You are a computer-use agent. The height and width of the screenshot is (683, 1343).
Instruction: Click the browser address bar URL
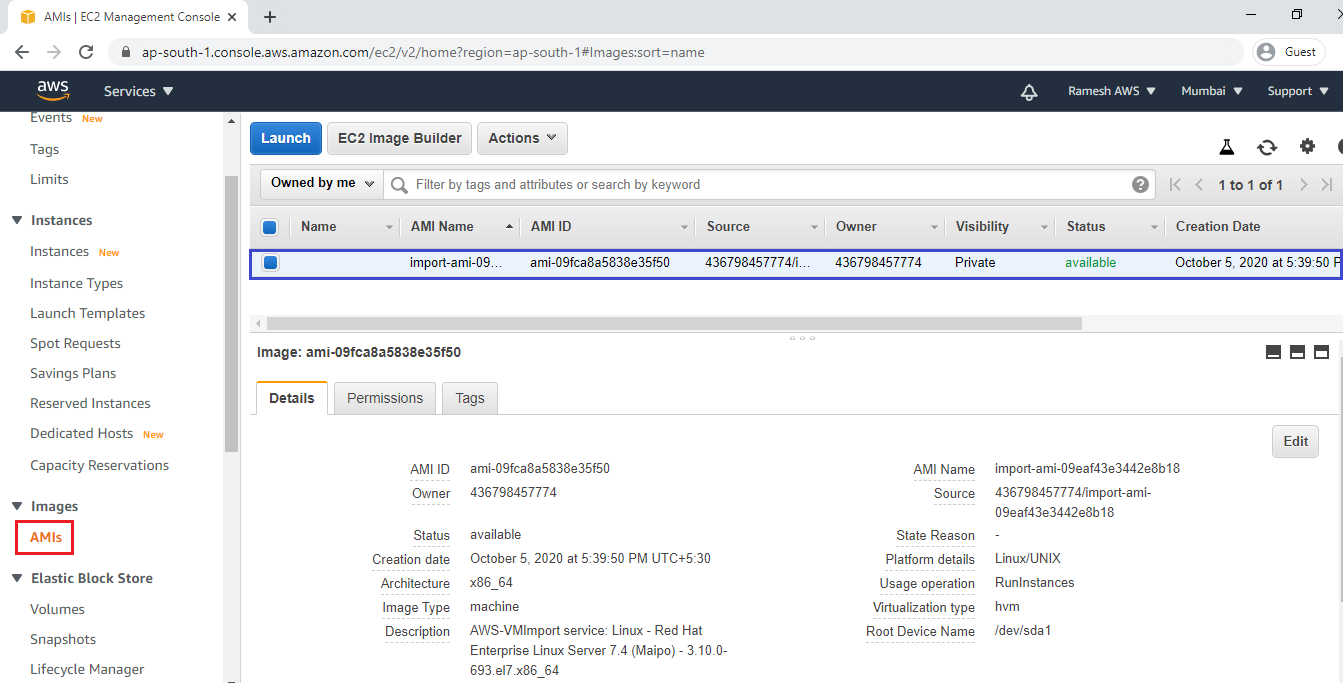point(423,52)
